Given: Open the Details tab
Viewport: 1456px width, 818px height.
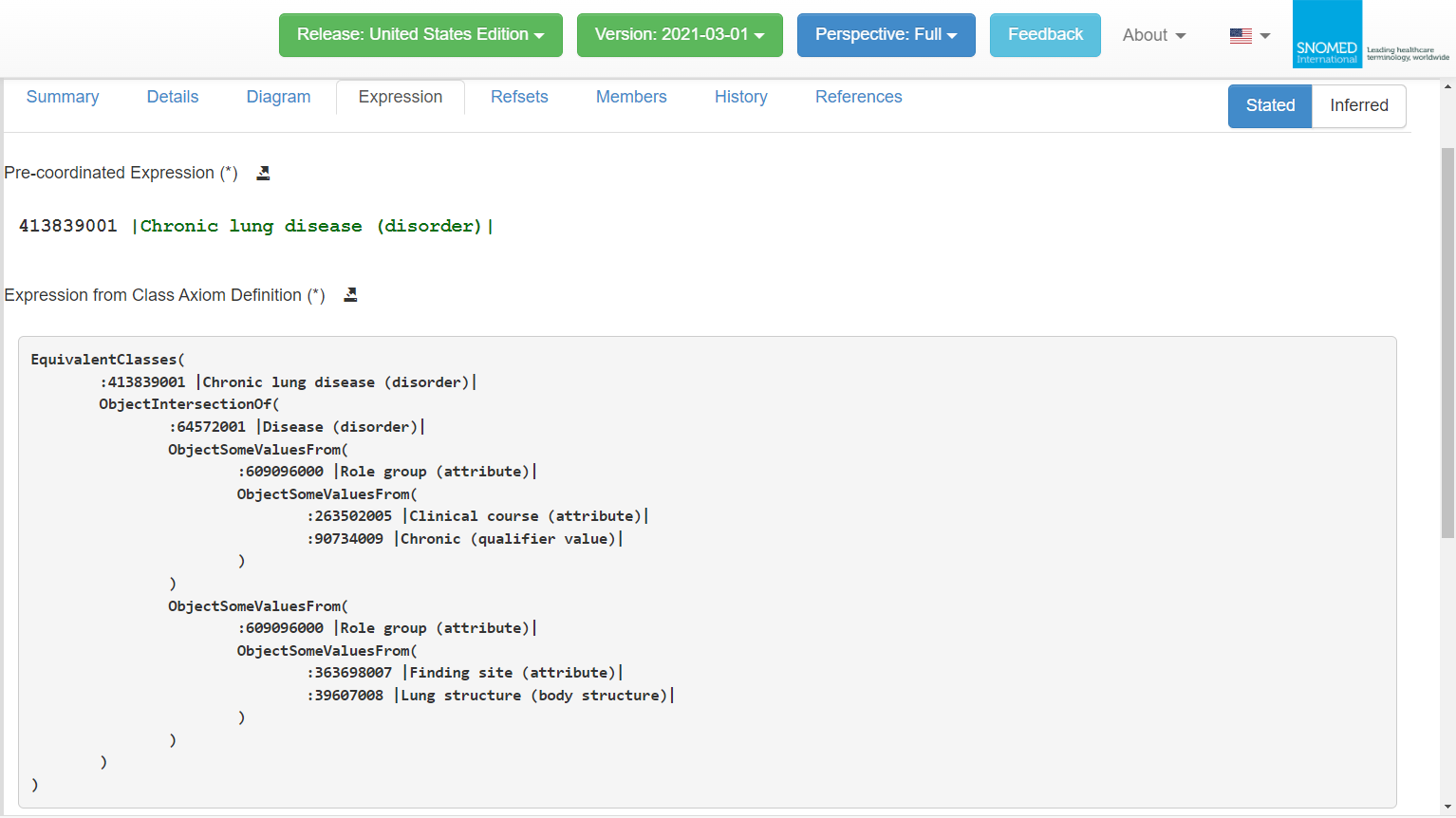Looking at the screenshot, I should (173, 97).
